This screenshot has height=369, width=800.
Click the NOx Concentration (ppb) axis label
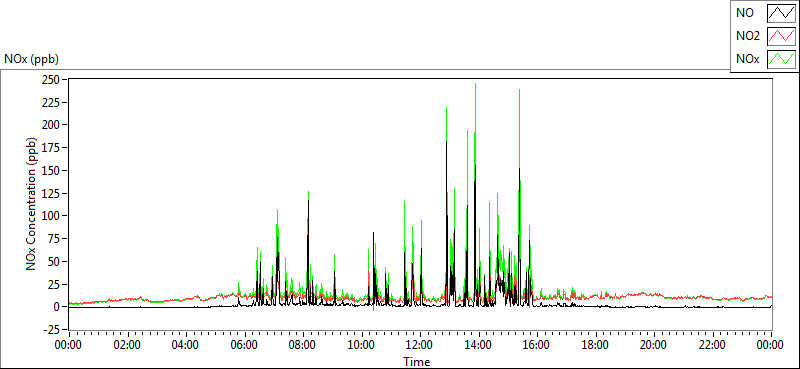click(x=32, y=204)
